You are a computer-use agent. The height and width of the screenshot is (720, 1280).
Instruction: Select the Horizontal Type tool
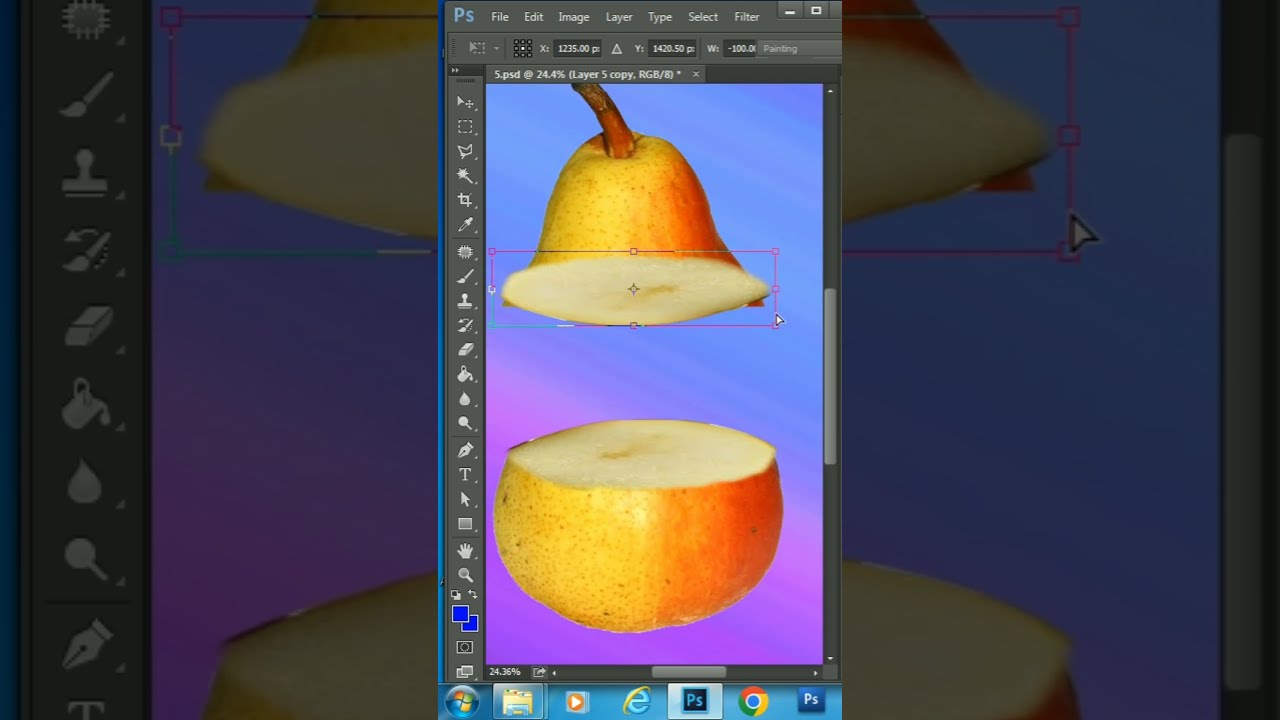pyautogui.click(x=465, y=474)
